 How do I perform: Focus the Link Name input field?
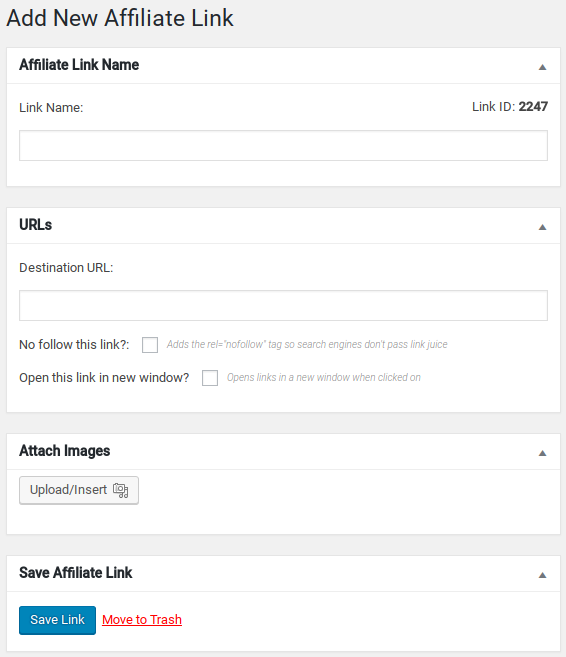tap(283, 145)
